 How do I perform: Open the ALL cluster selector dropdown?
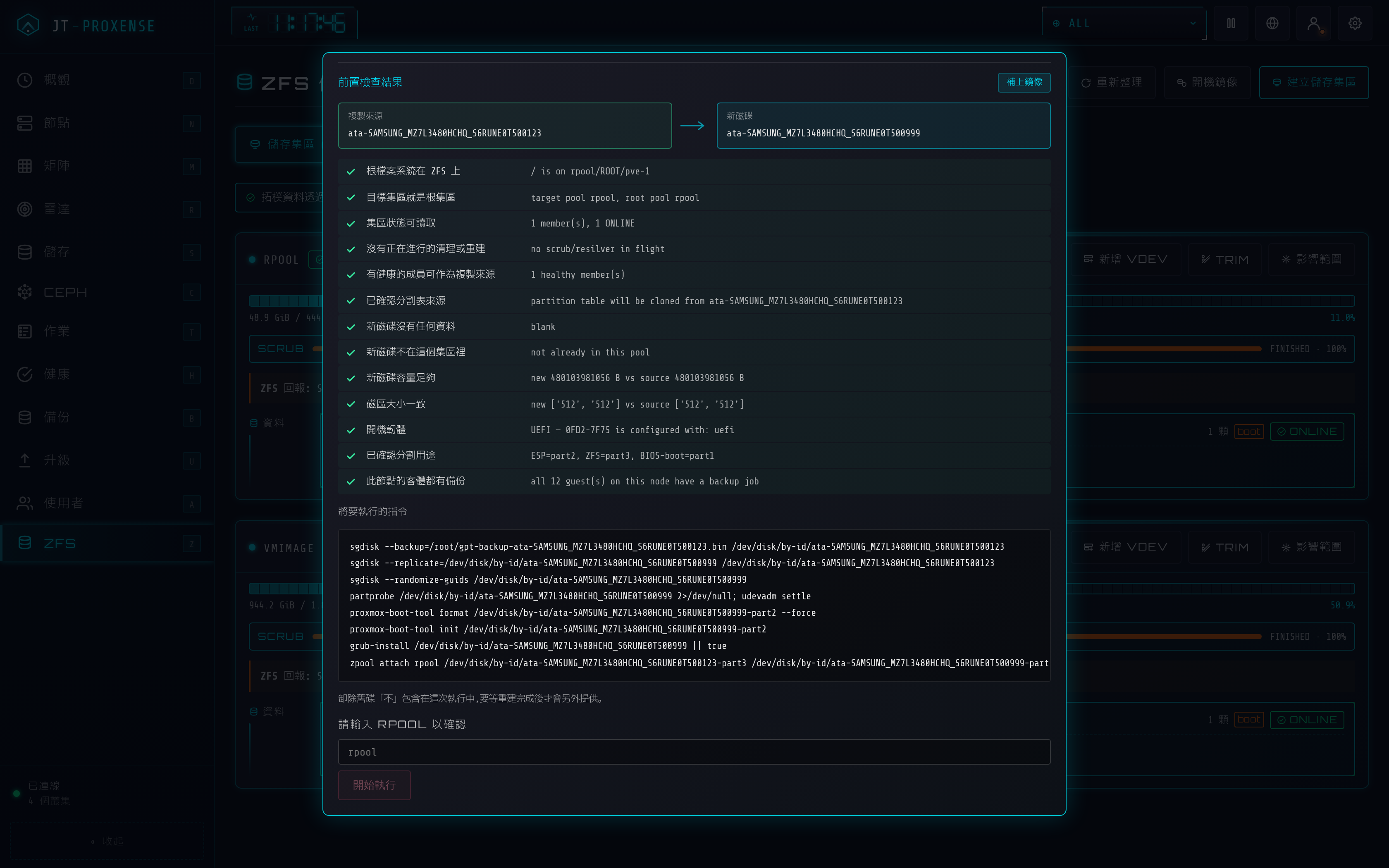(1124, 24)
